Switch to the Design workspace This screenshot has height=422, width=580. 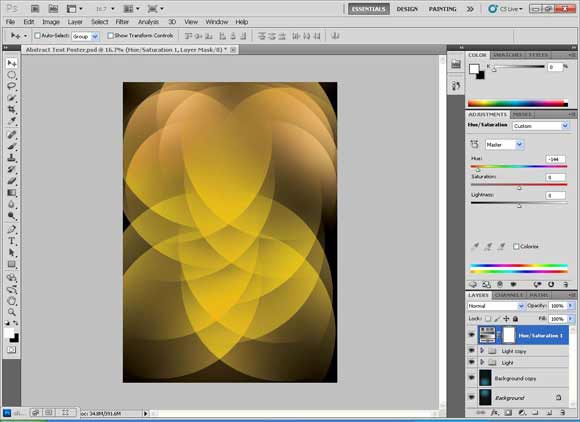(x=407, y=9)
